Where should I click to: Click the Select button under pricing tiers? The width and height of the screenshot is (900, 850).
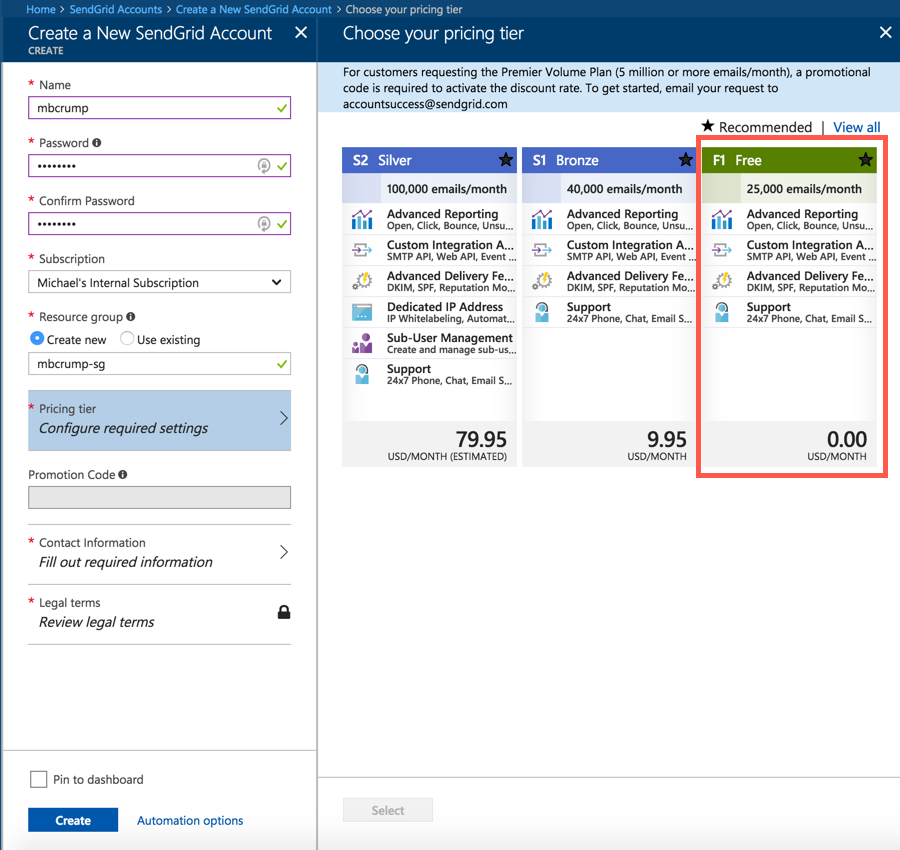click(x=387, y=810)
